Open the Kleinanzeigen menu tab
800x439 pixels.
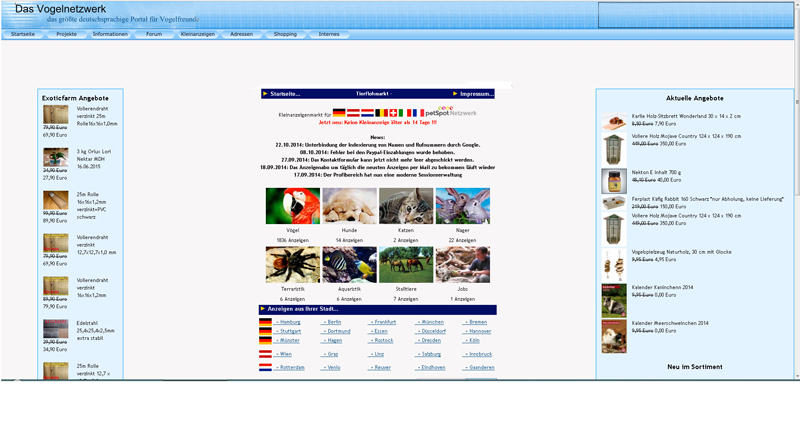pos(197,34)
